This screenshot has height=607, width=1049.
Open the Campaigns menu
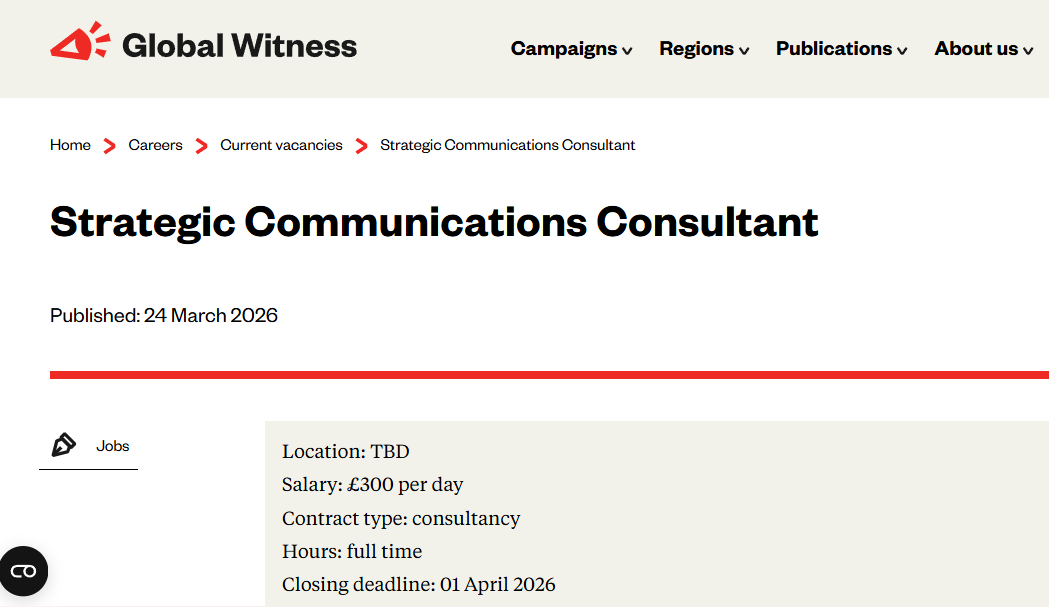[x=564, y=48]
